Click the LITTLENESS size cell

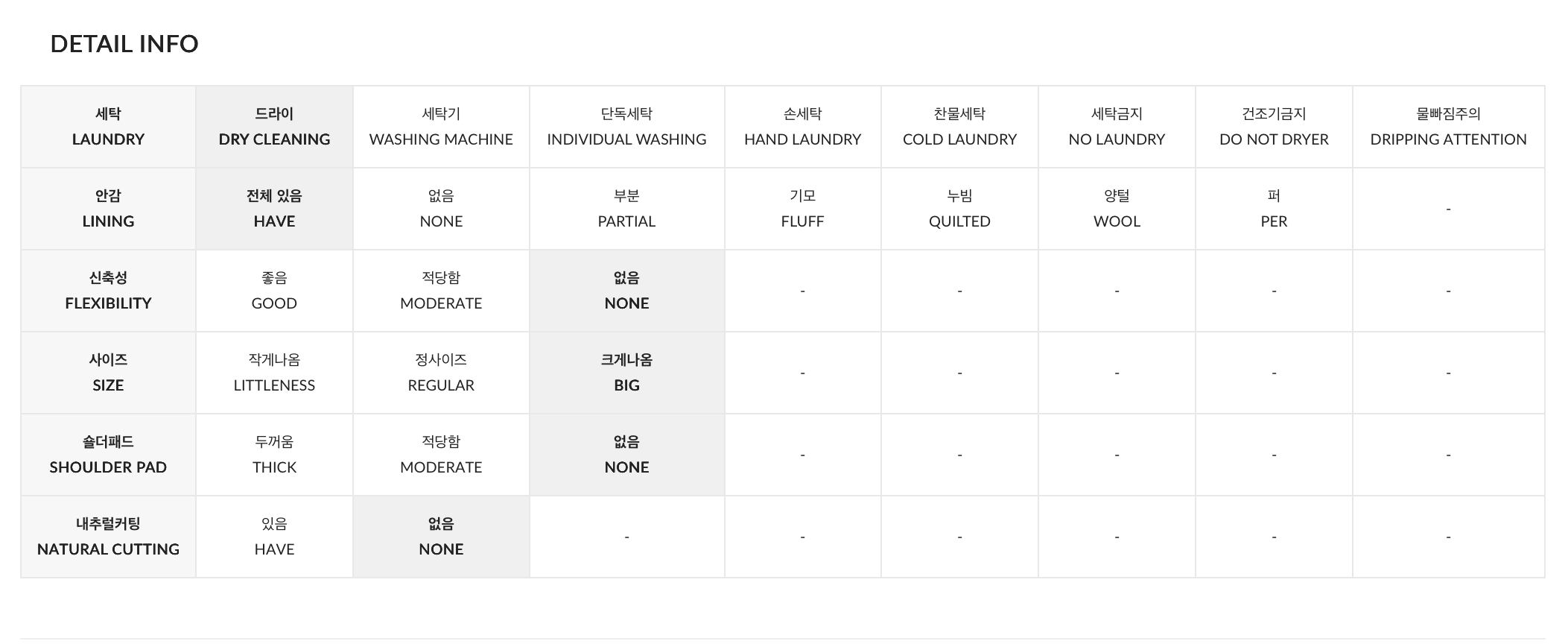274,373
